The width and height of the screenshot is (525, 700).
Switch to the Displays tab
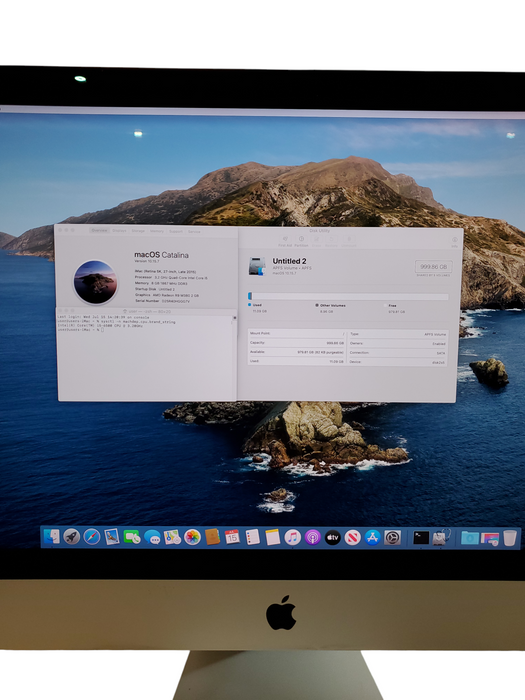click(119, 231)
